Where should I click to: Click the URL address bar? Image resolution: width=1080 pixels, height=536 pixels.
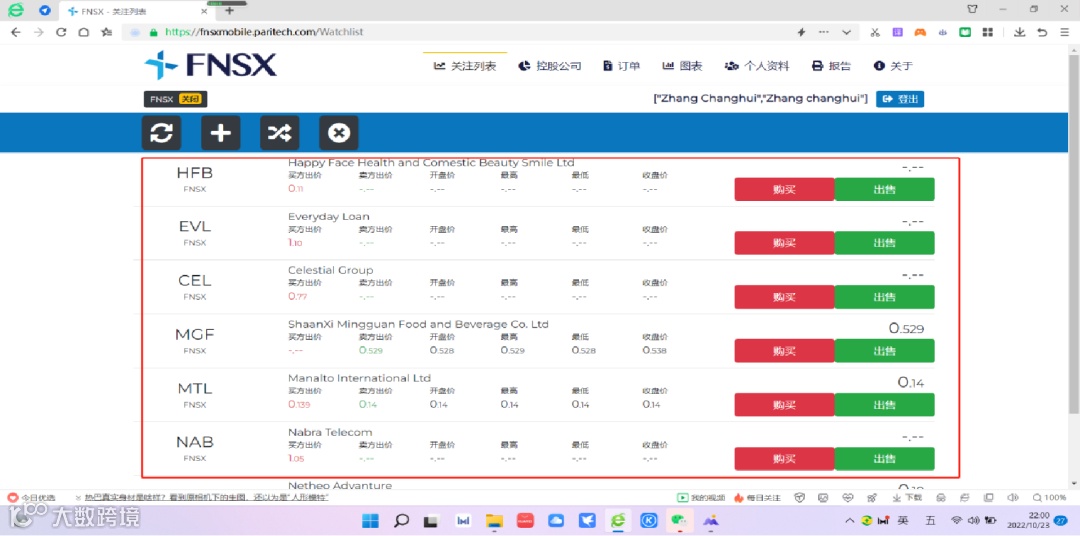point(455,32)
